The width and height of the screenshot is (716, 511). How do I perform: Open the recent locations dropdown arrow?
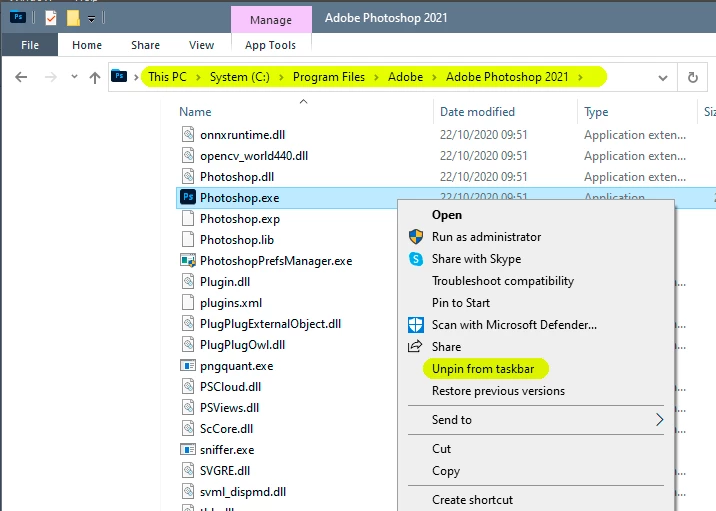click(x=74, y=77)
